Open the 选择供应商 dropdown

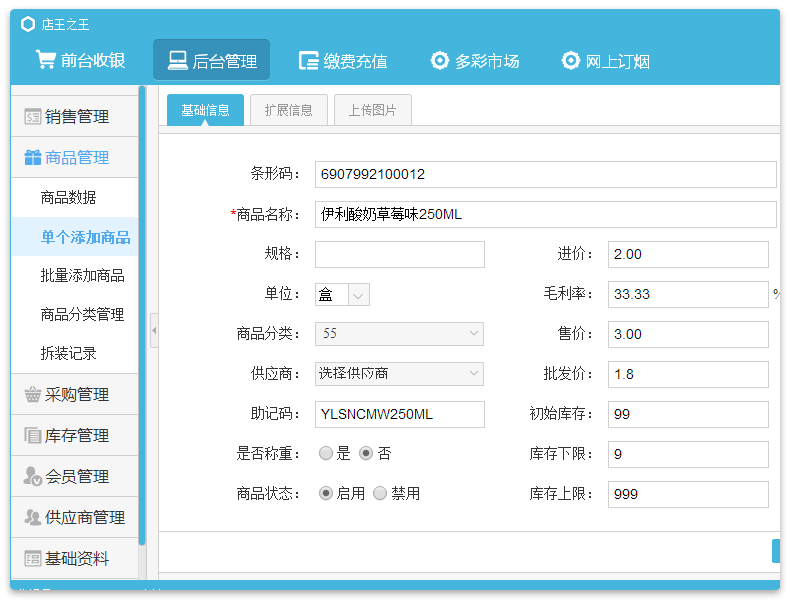click(399, 374)
